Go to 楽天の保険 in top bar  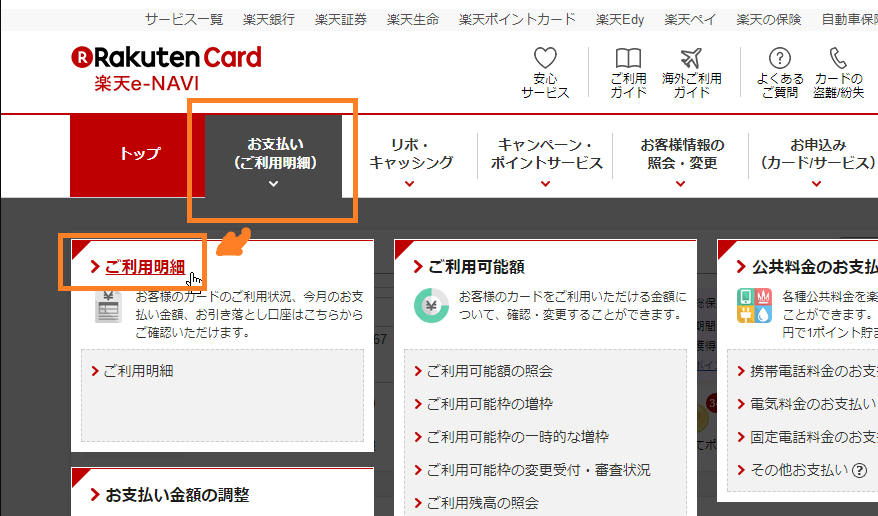[769, 20]
